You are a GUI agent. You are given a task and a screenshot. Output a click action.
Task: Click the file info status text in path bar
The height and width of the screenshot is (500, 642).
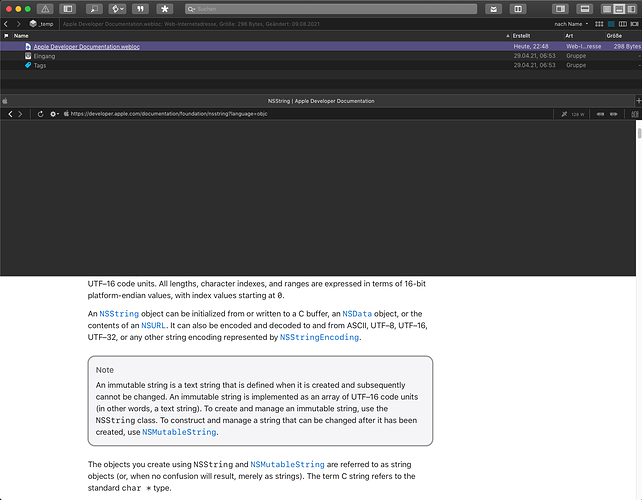[191, 24]
